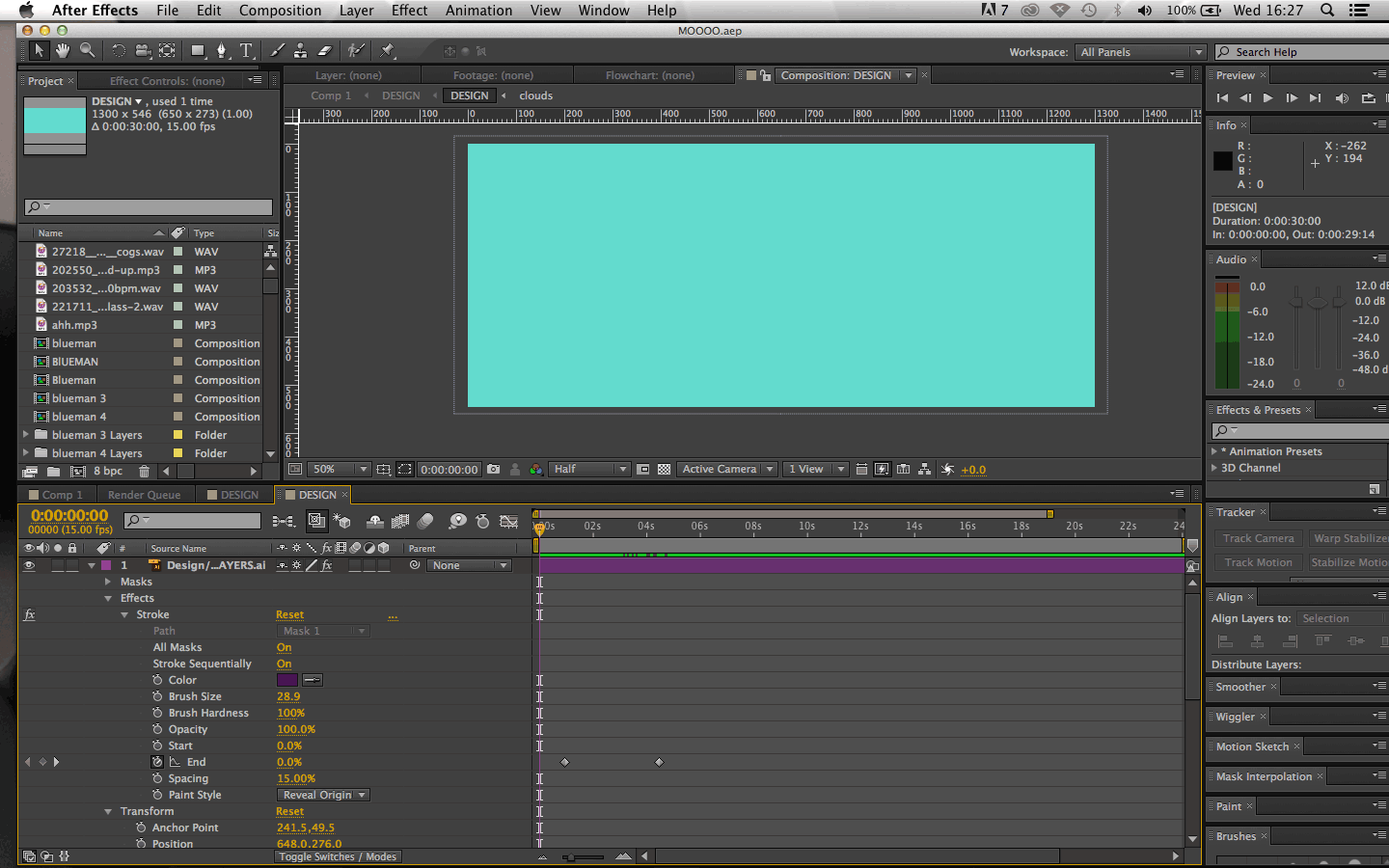Screen dimensions: 1389x868
Task: Toggle Draft 3D icon in timeline
Action: (341, 521)
